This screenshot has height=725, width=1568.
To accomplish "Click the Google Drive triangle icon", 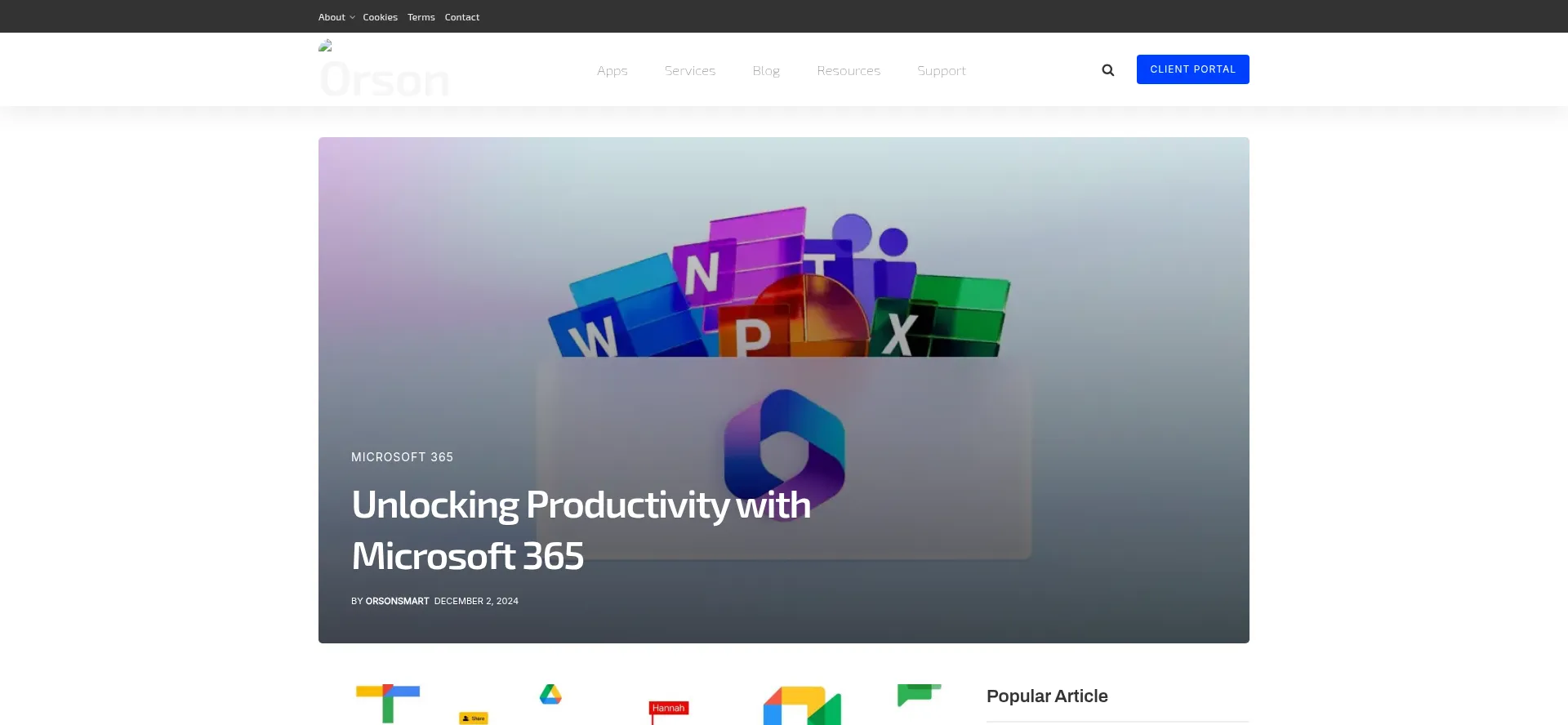I will (x=550, y=695).
